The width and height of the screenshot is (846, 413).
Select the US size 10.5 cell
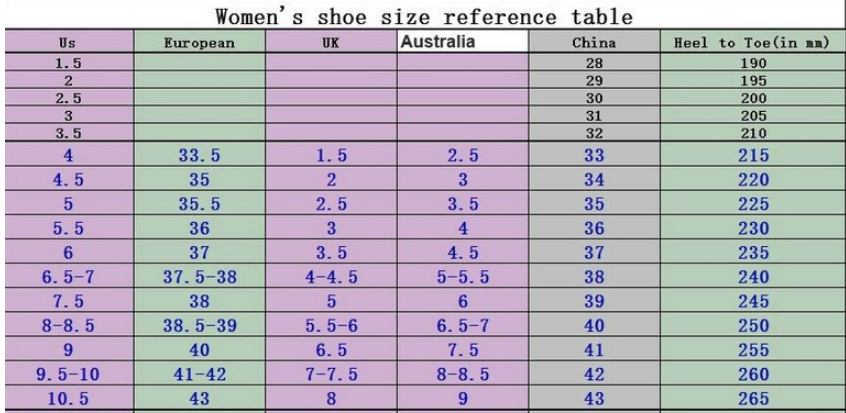pos(66,396)
